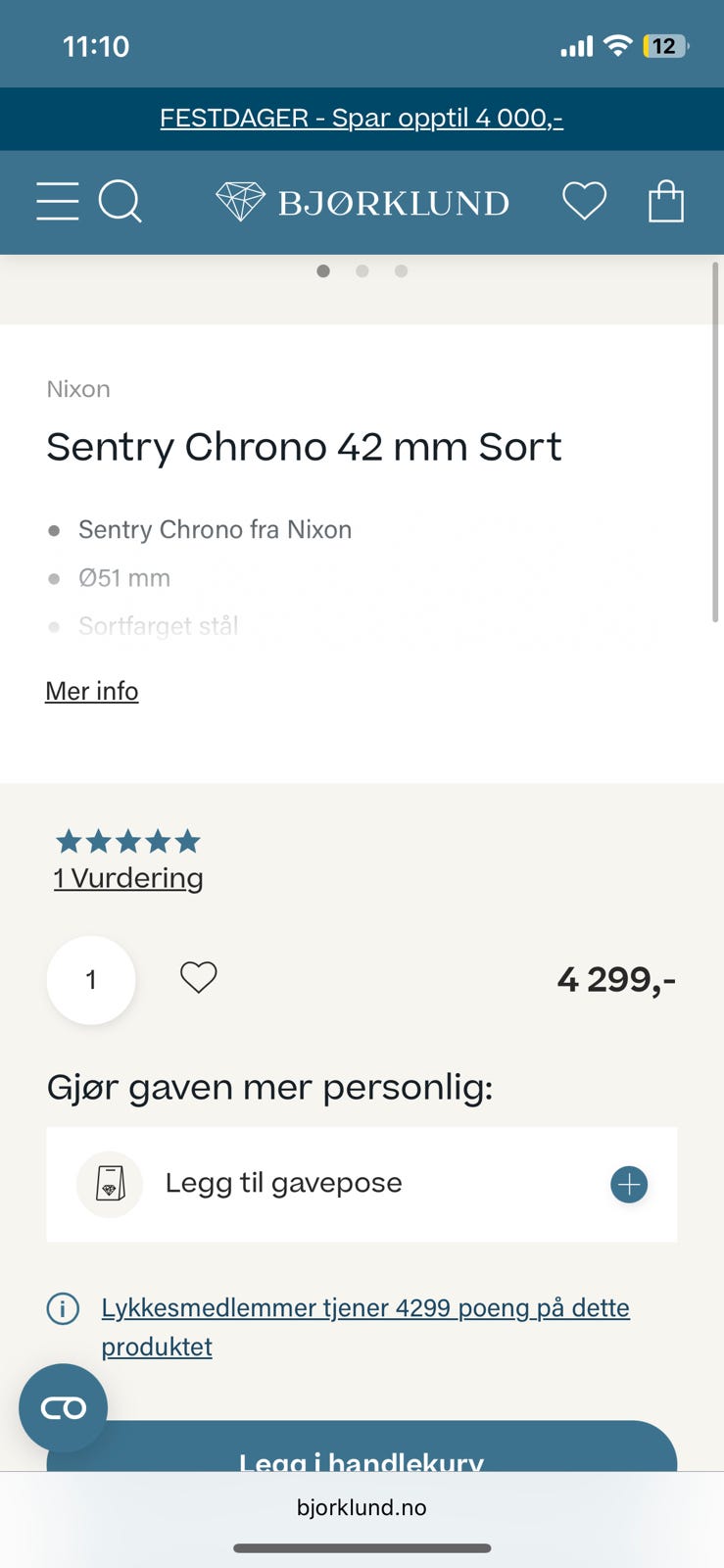Open the Lykkesmedlemmer points link
Image resolution: width=724 pixels, height=1568 pixels.
point(365,1327)
